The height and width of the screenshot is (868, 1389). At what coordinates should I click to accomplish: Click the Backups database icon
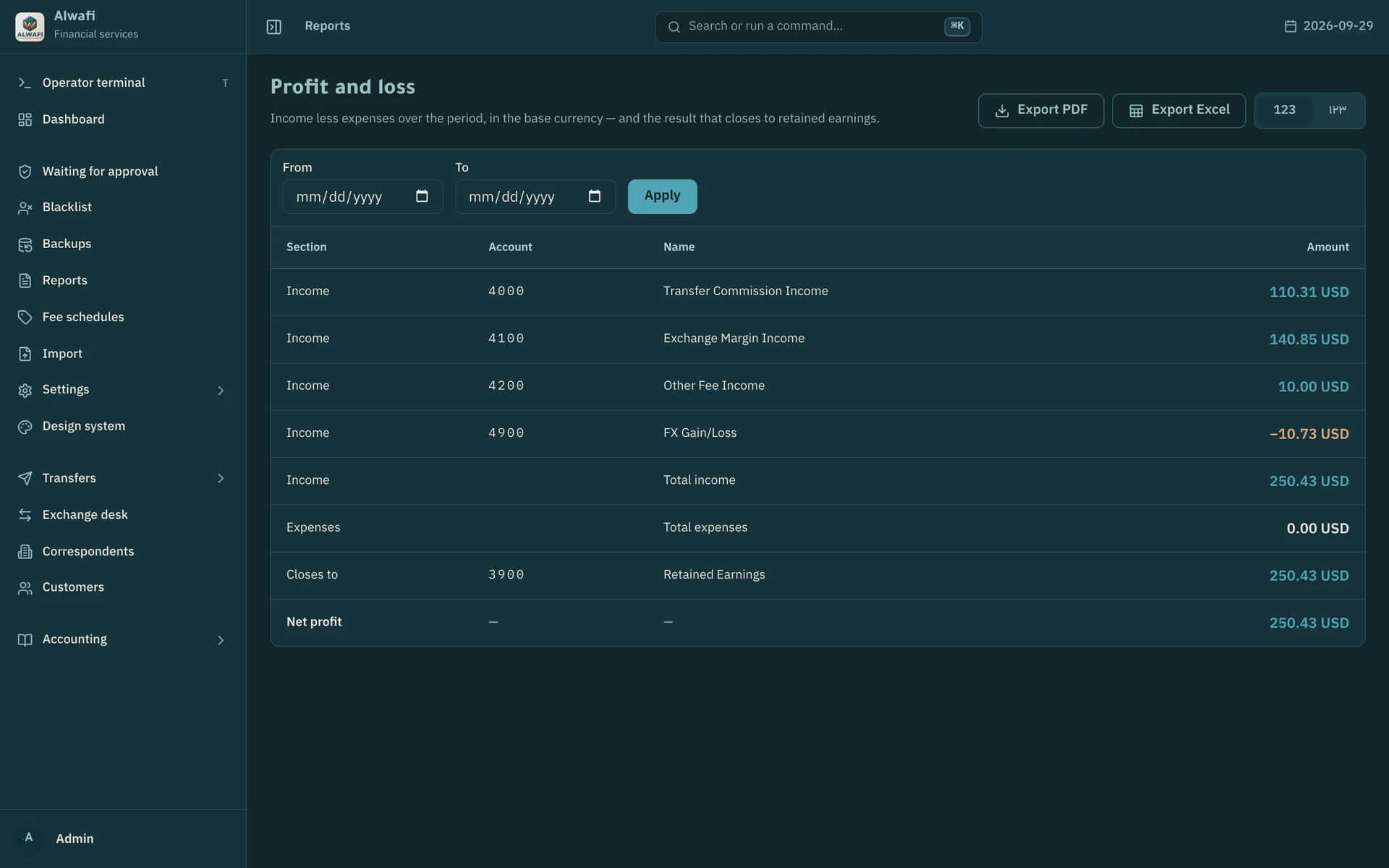click(x=25, y=244)
